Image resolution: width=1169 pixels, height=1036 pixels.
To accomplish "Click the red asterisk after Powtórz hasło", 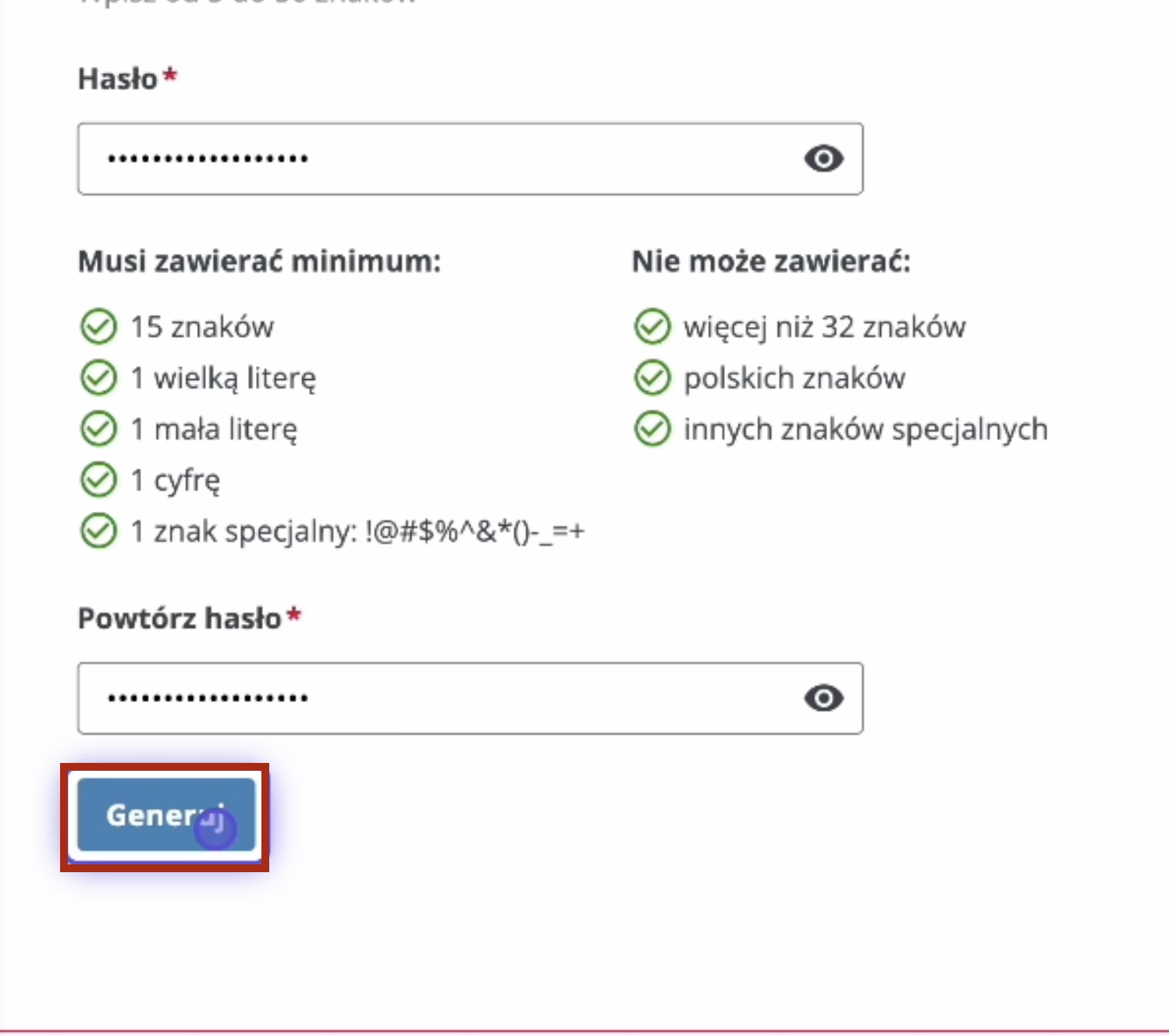I will coord(294,616).
